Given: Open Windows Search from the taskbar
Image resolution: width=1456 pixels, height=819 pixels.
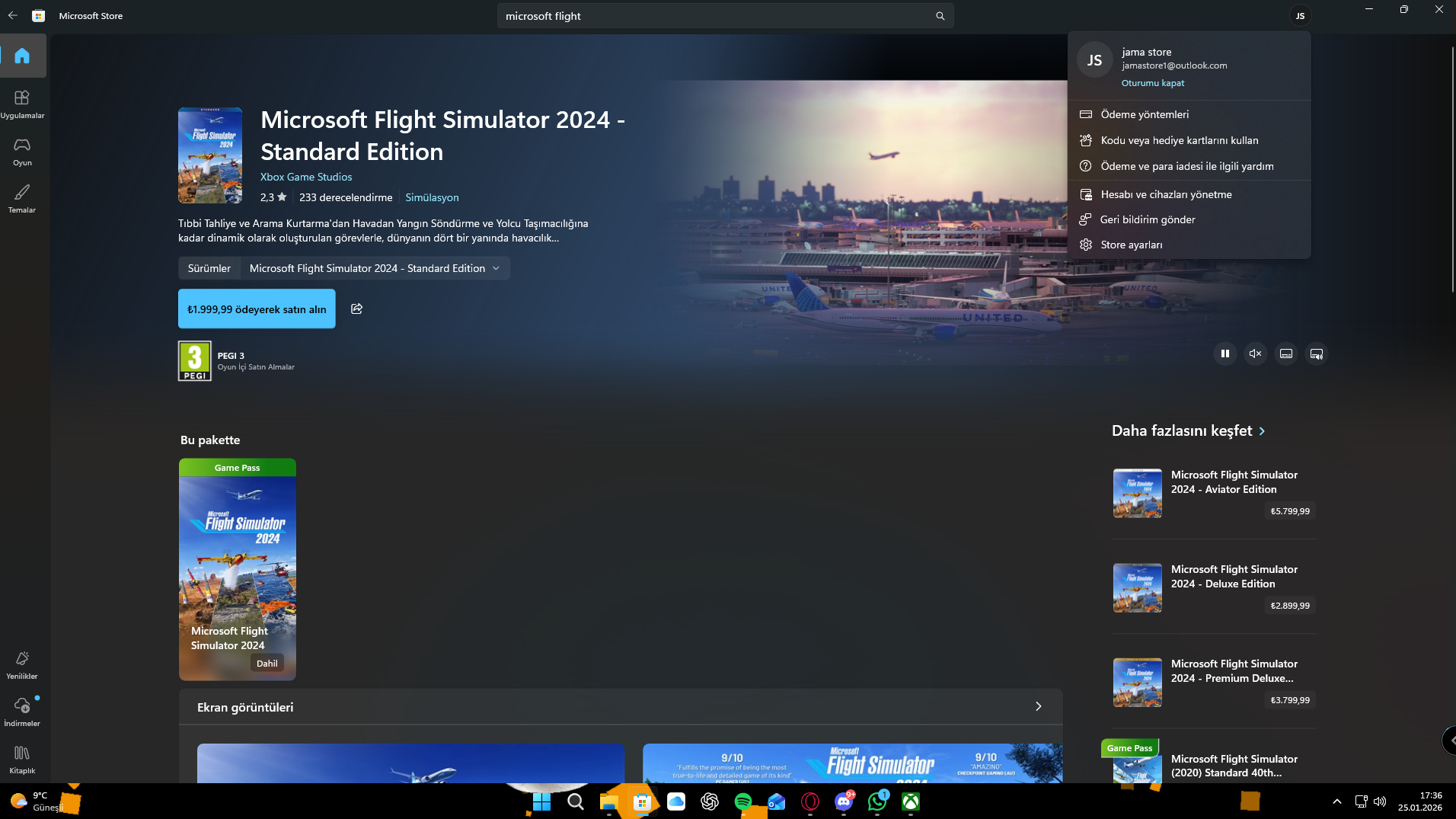Looking at the screenshot, I should 576,801.
